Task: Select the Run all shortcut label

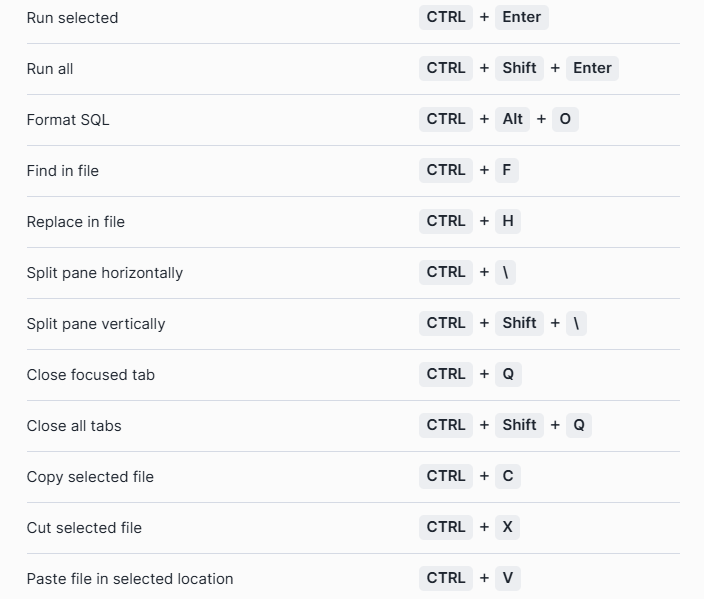Action: point(50,69)
